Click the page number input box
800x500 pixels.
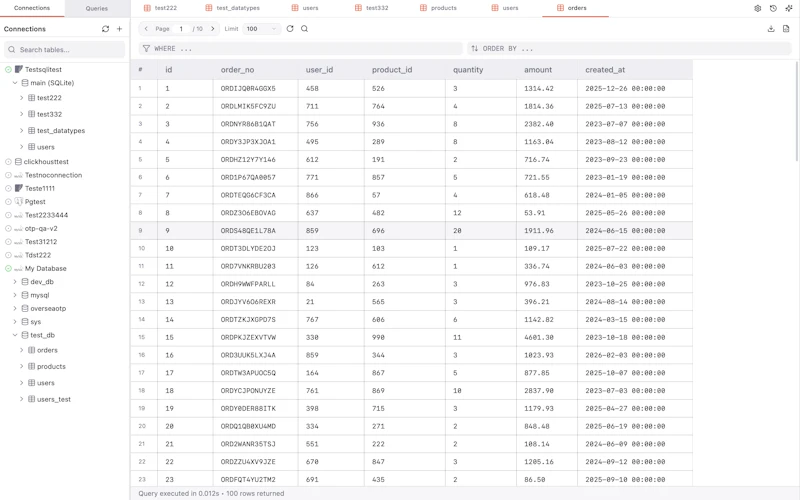pyautogui.click(x=181, y=29)
